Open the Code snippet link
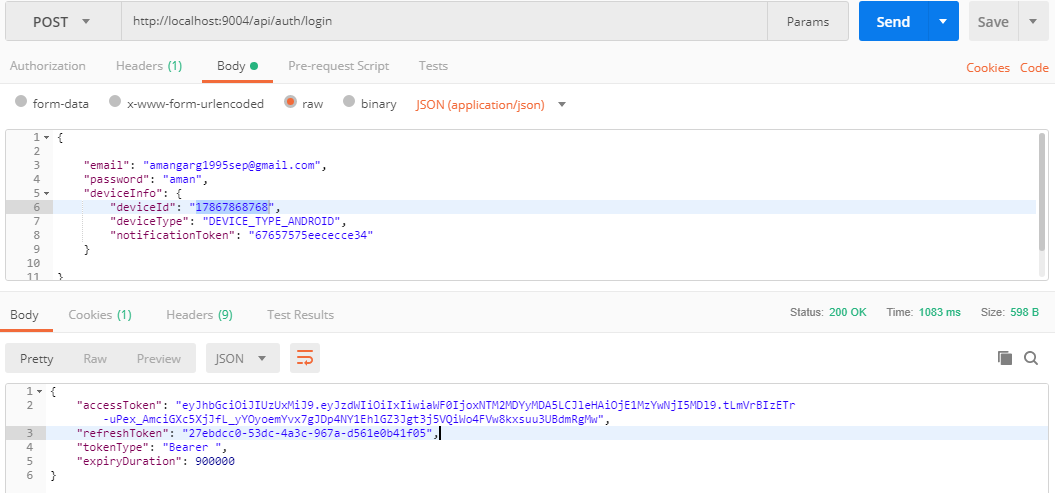 coord(1034,67)
